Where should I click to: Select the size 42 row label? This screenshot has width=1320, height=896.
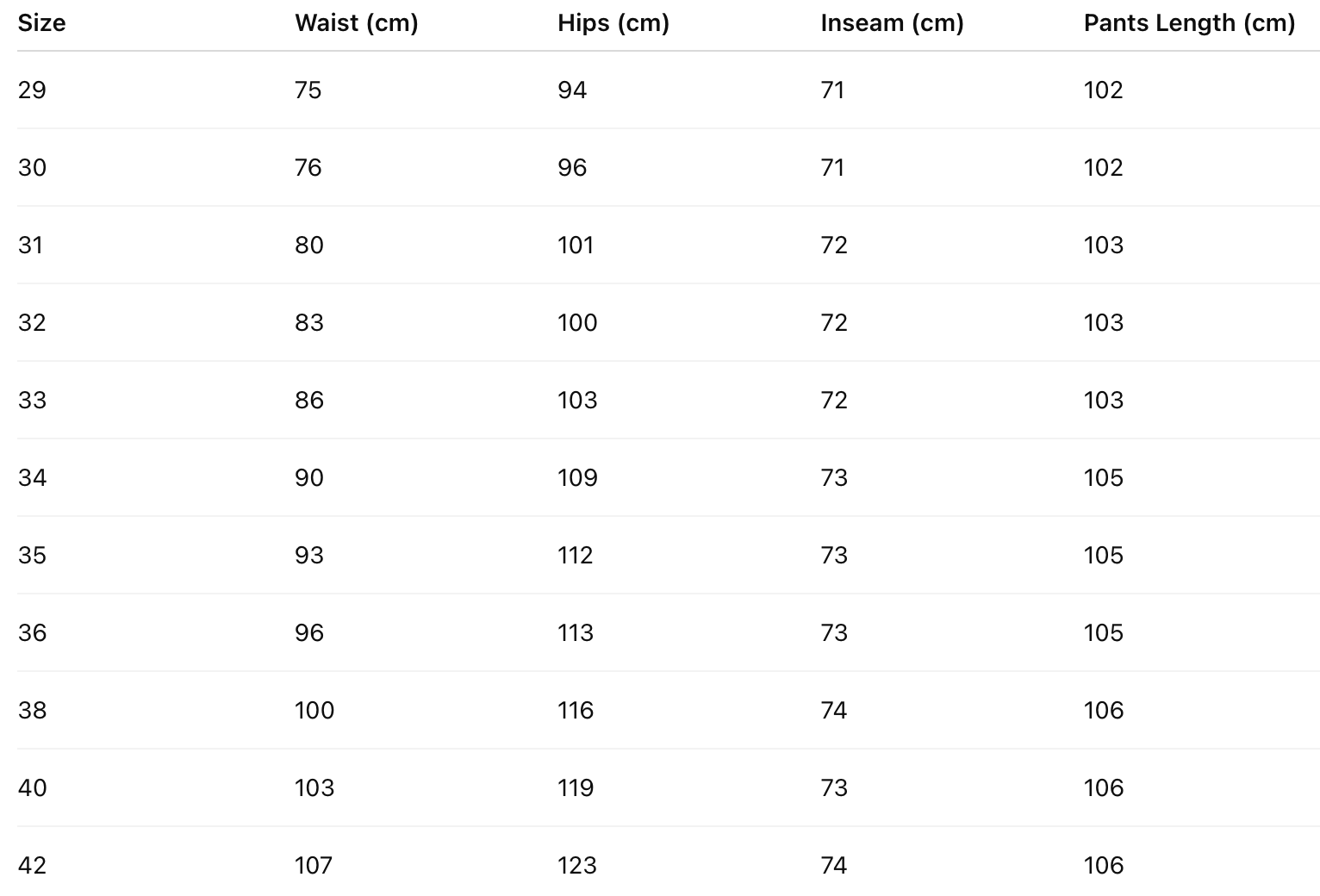[32, 866]
